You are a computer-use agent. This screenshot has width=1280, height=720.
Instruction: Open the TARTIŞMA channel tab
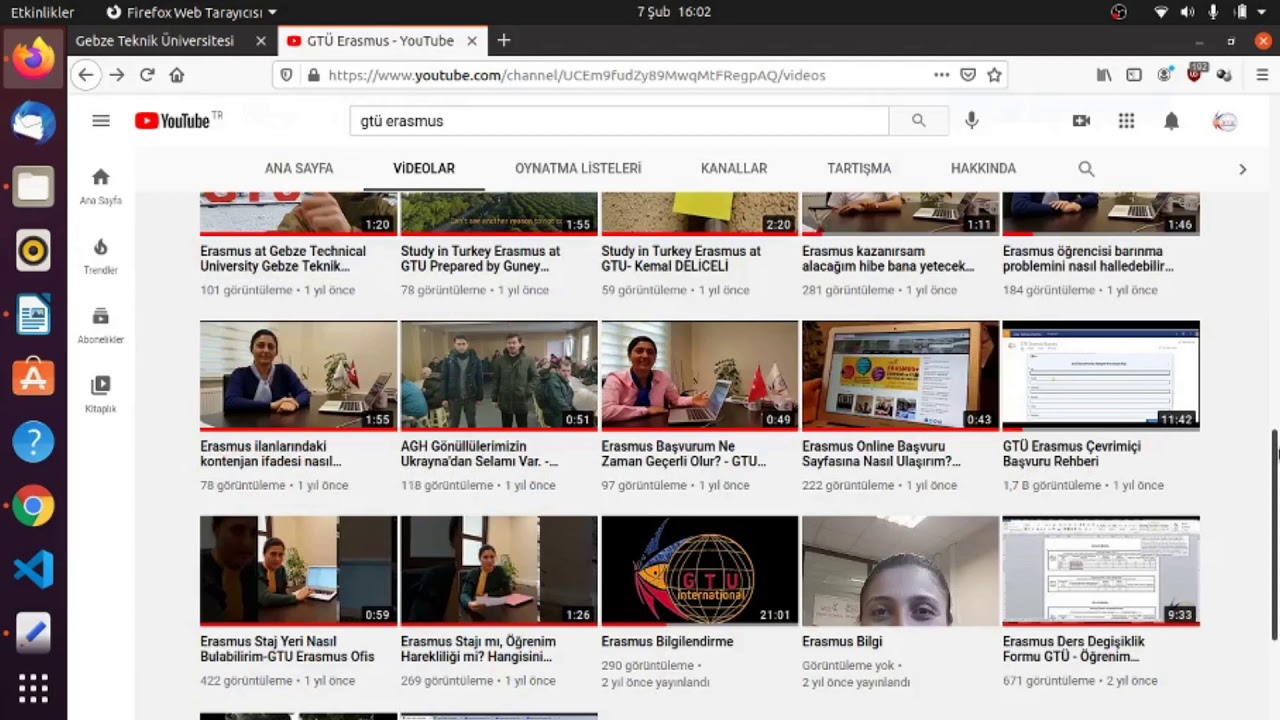pos(859,169)
